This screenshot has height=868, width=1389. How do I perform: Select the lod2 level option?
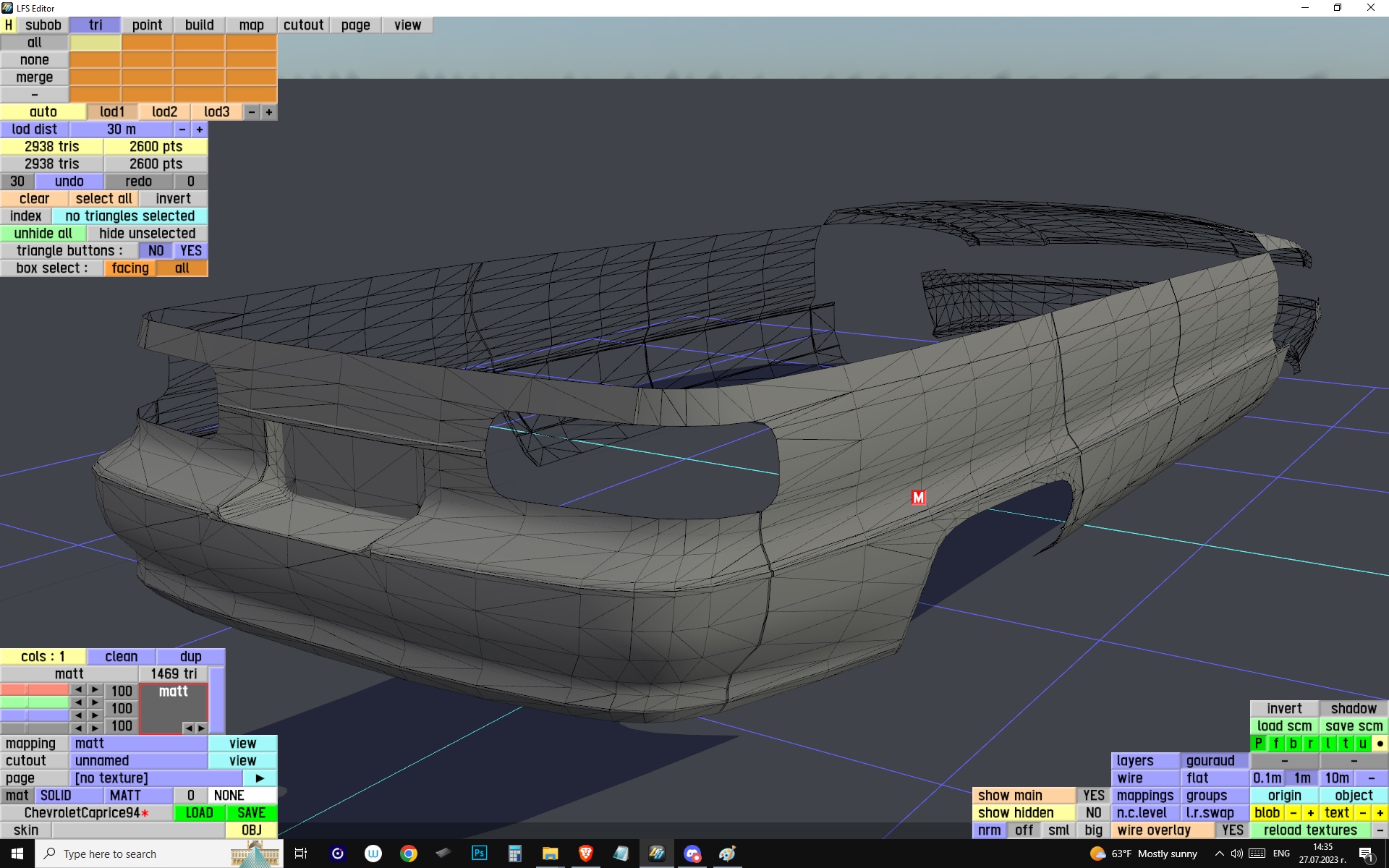[x=164, y=112]
